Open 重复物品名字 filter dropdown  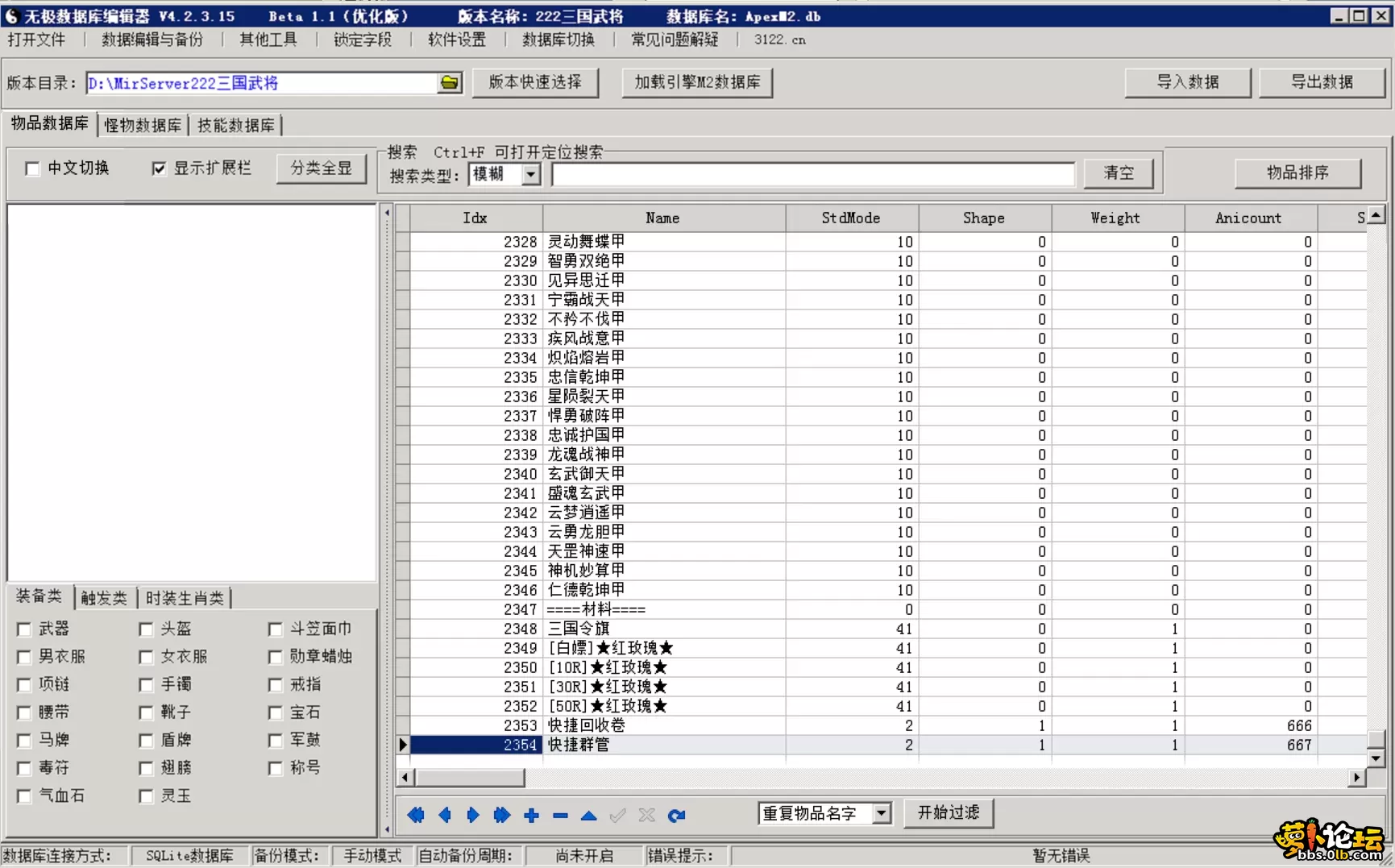(x=882, y=813)
